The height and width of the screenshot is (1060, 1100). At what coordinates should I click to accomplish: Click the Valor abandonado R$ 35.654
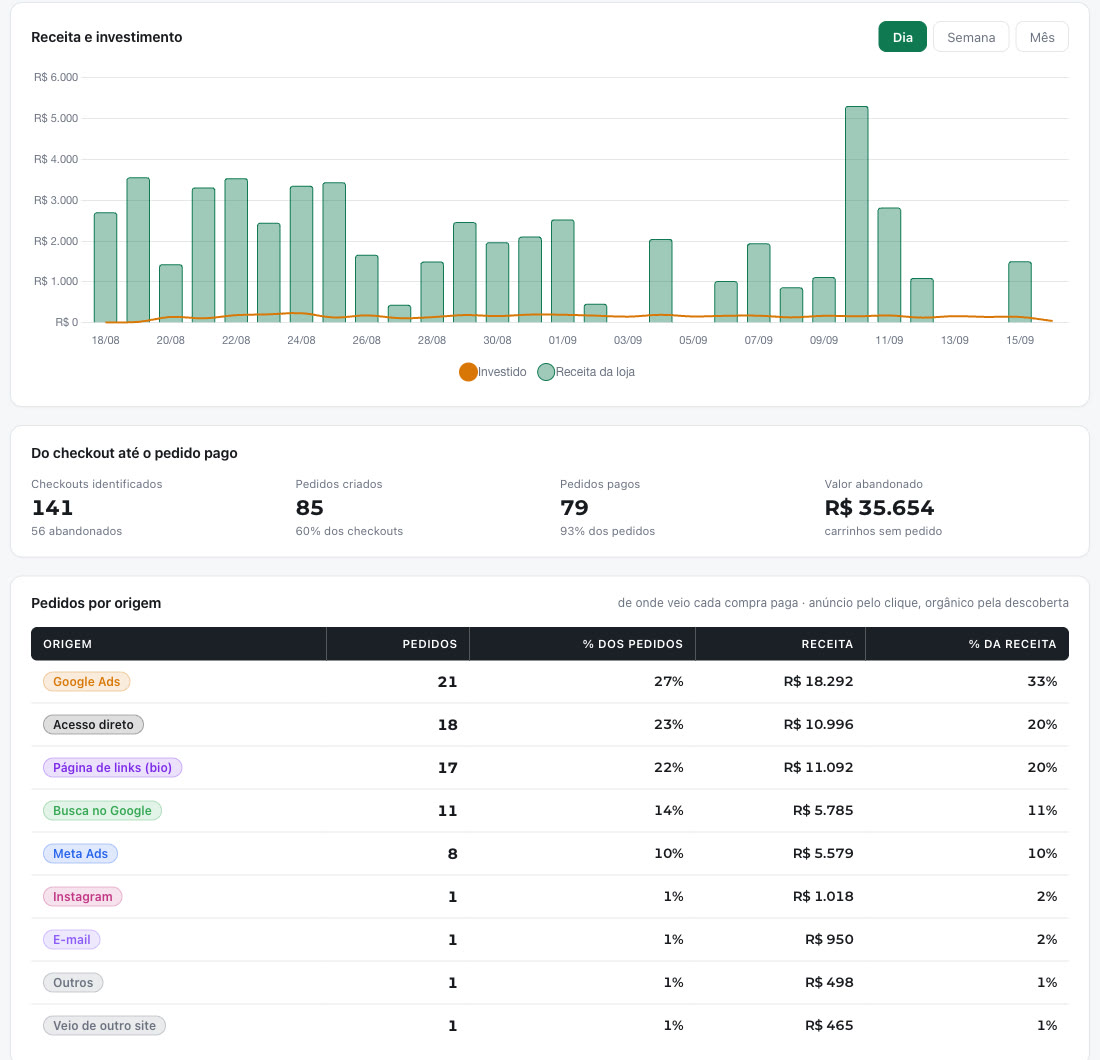pyautogui.click(x=879, y=508)
